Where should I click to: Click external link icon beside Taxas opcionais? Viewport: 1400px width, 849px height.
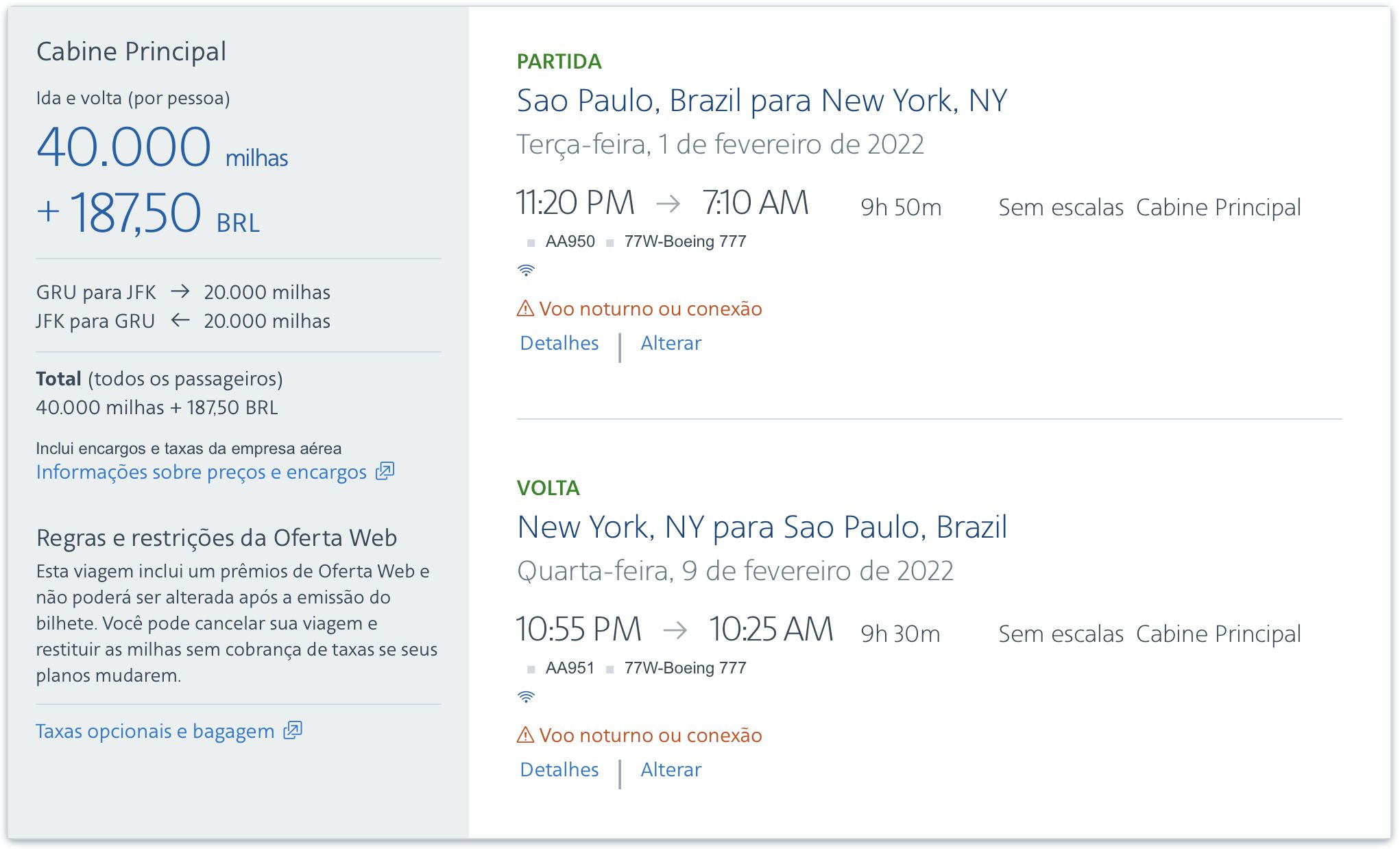(x=293, y=730)
